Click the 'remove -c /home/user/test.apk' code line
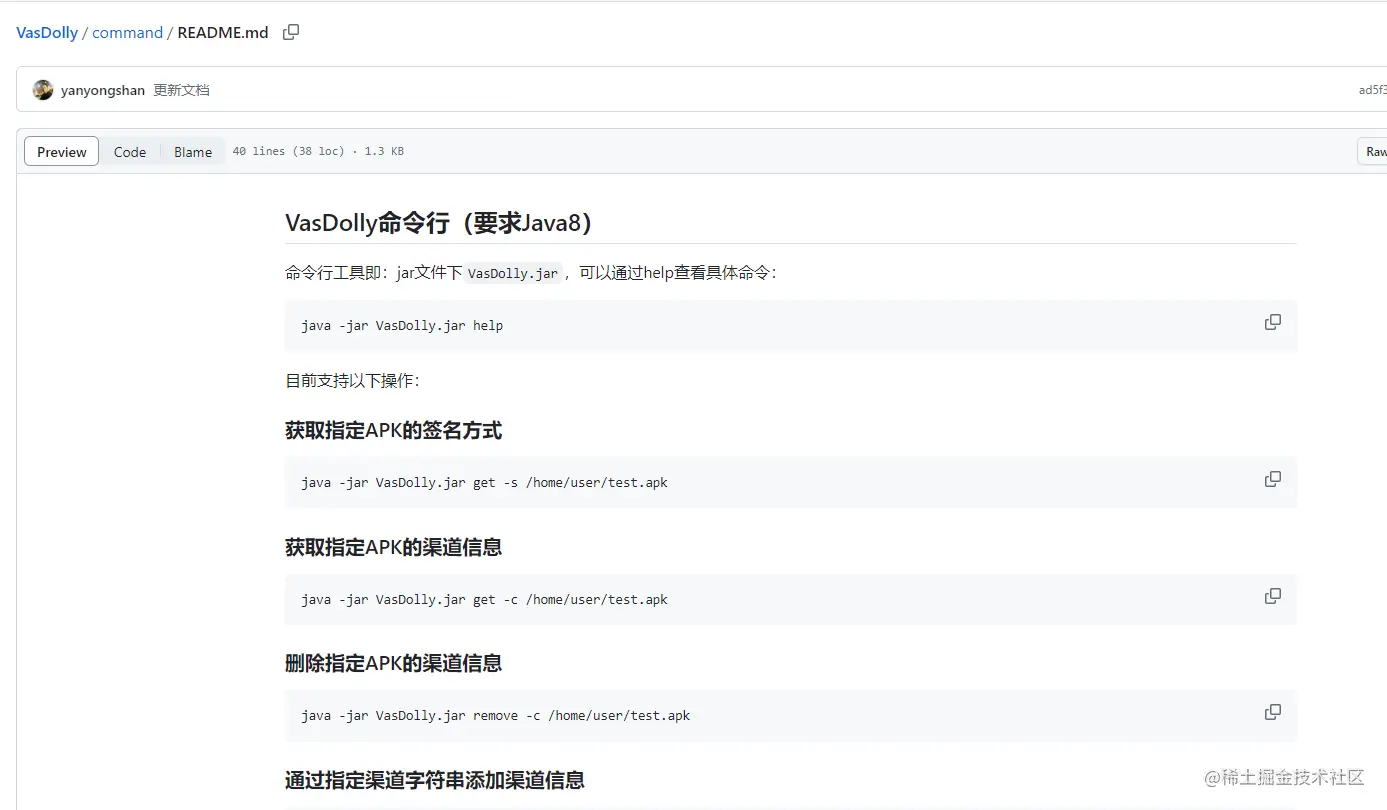The image size is (1387, 810). point(495,716)
